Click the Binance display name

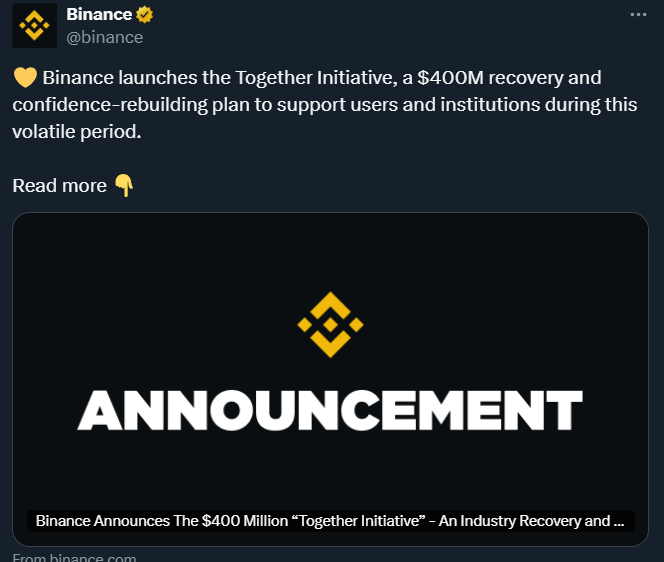(99, 15)
